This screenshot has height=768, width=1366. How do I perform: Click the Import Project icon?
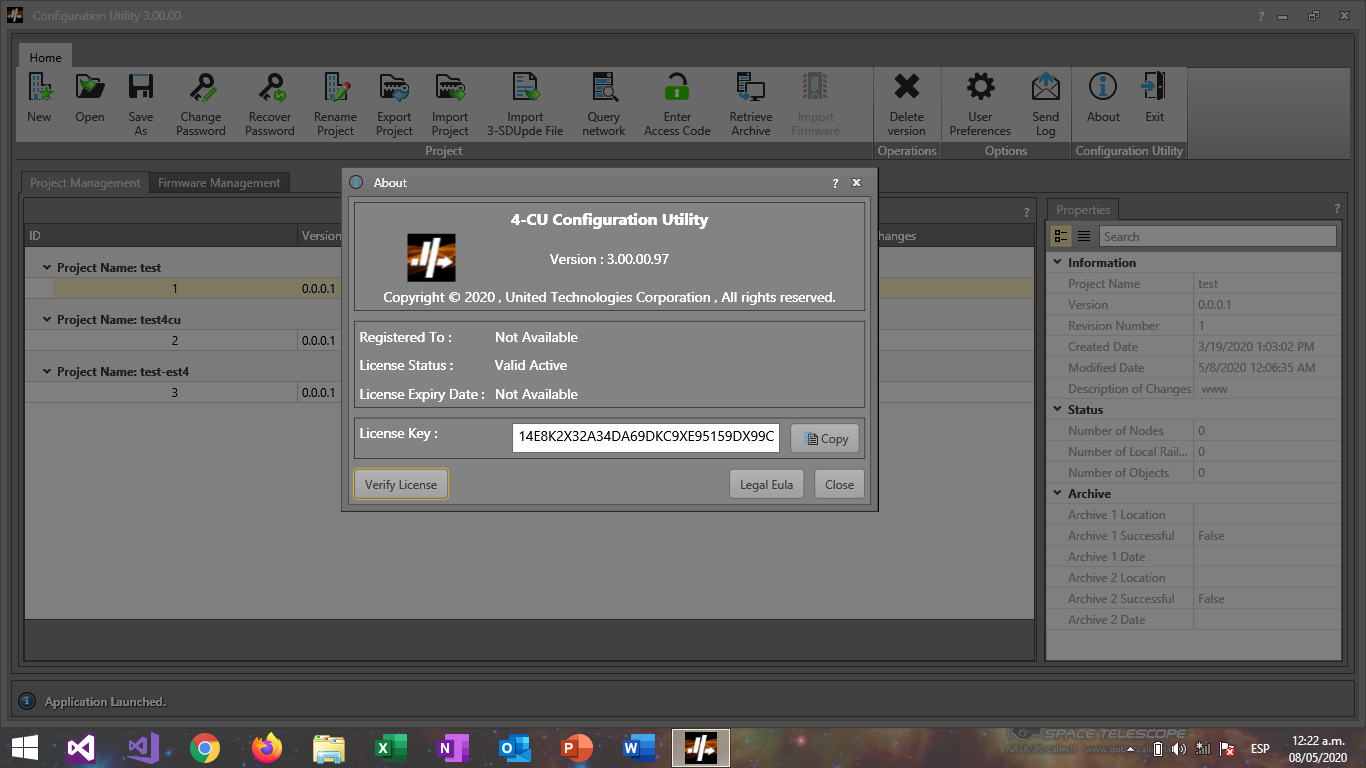coord(450,88)
